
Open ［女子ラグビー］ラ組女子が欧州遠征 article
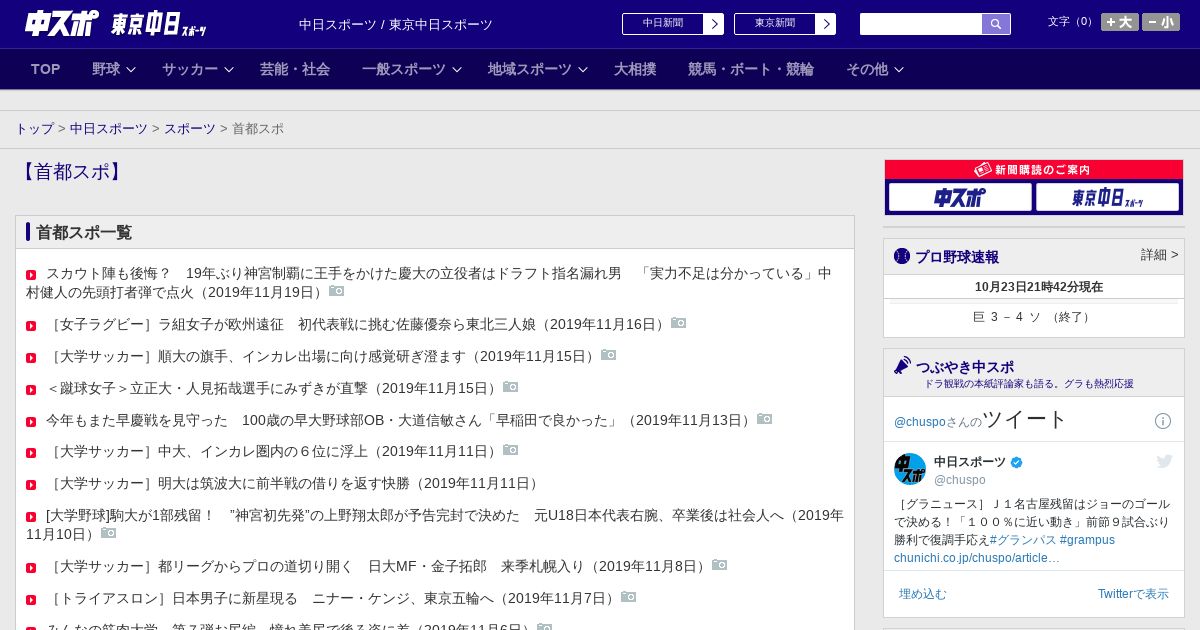click(356, 324)
